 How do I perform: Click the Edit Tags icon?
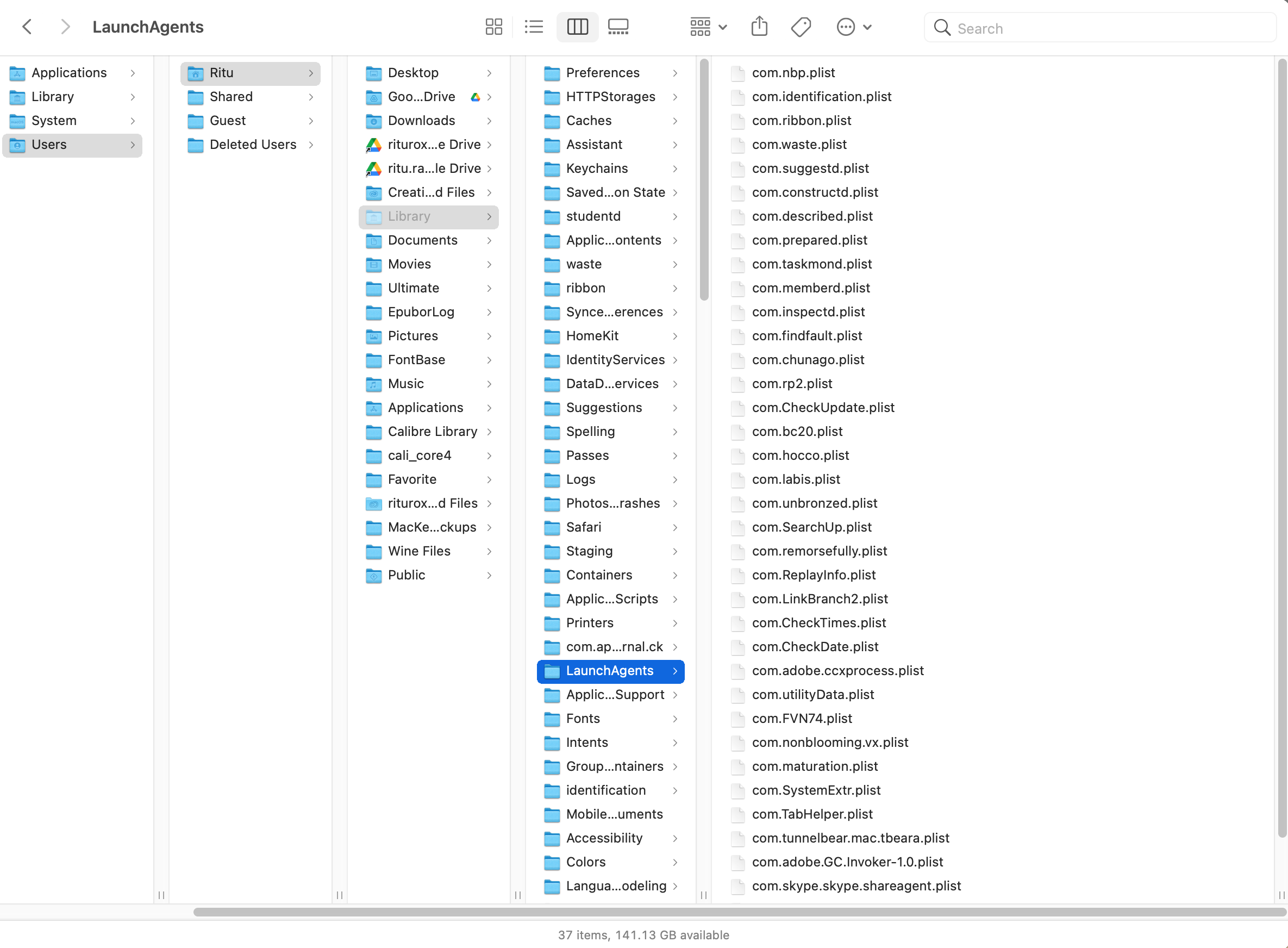pyautogui.click(x=801, y=27)
